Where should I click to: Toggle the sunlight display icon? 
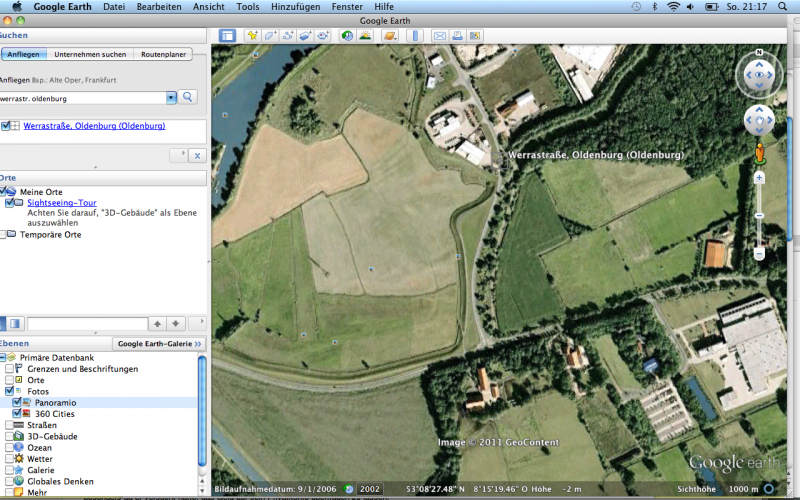tap(366, 36)
